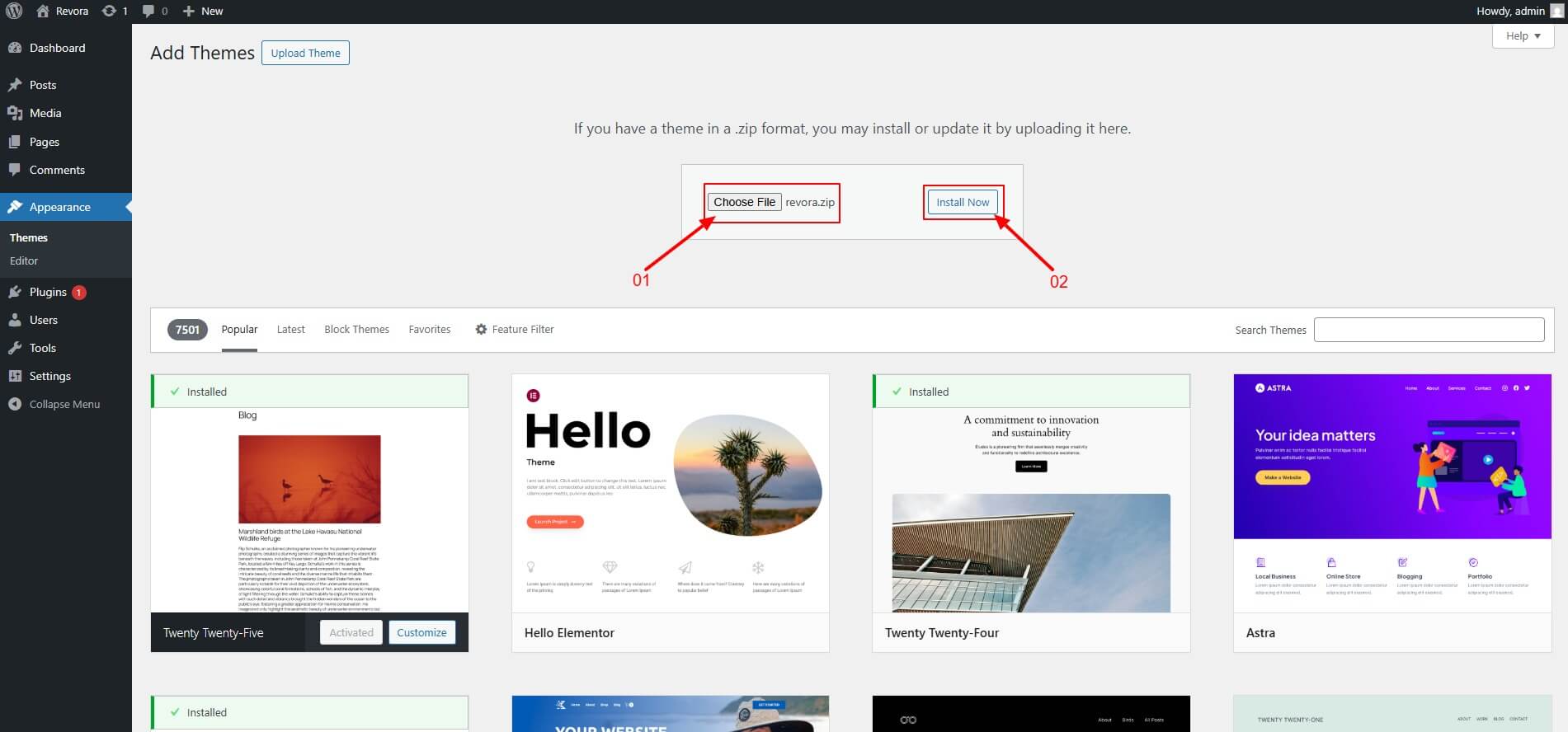Screen dimensions: 1568x732
Task: Click the Astra theme name
Action: [1260, 633]
